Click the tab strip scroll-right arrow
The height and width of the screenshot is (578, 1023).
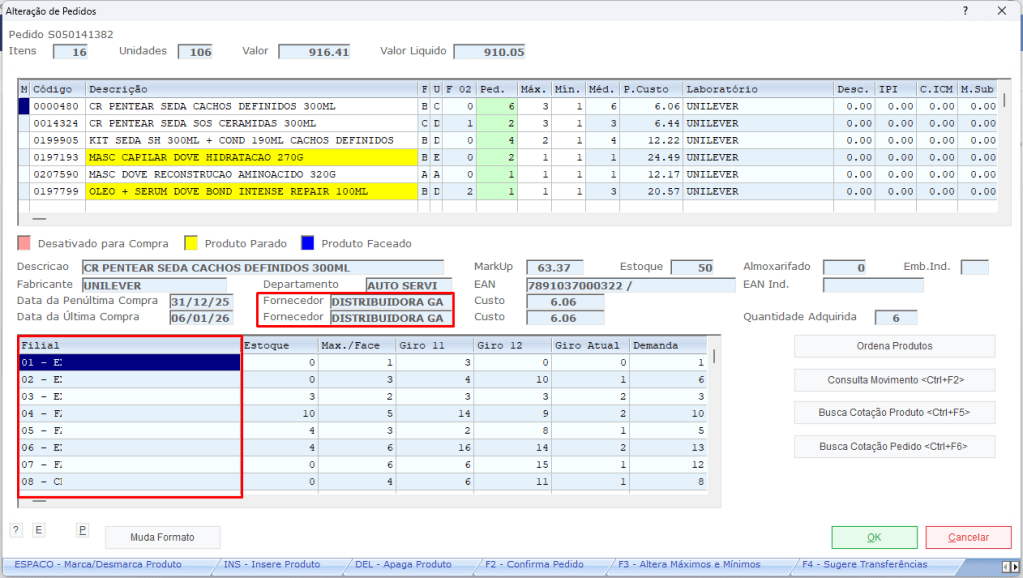pos(1015,565)
